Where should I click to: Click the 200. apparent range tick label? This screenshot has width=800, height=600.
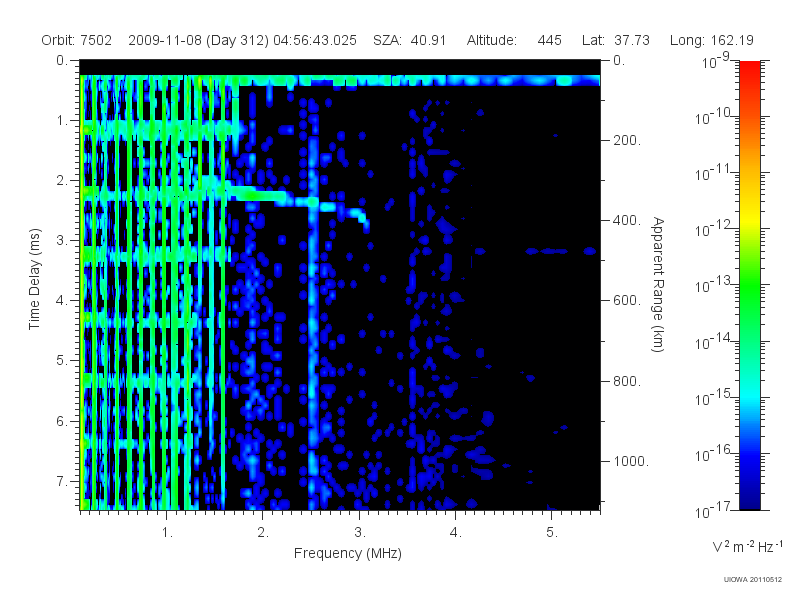click(627, 140)
